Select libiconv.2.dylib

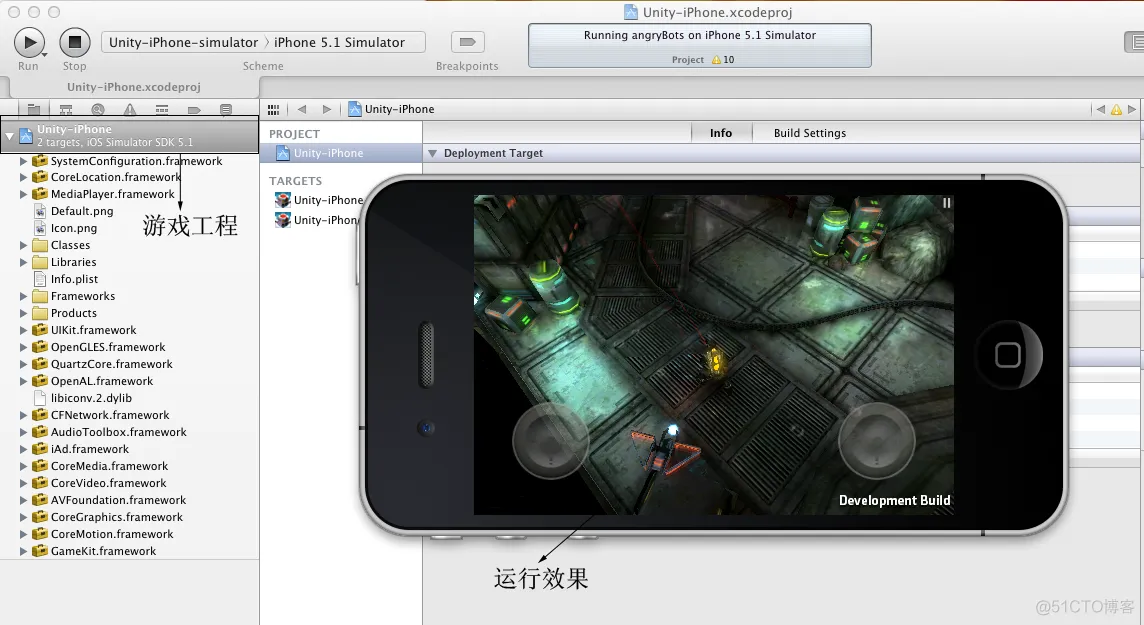[x=91, y=398]
